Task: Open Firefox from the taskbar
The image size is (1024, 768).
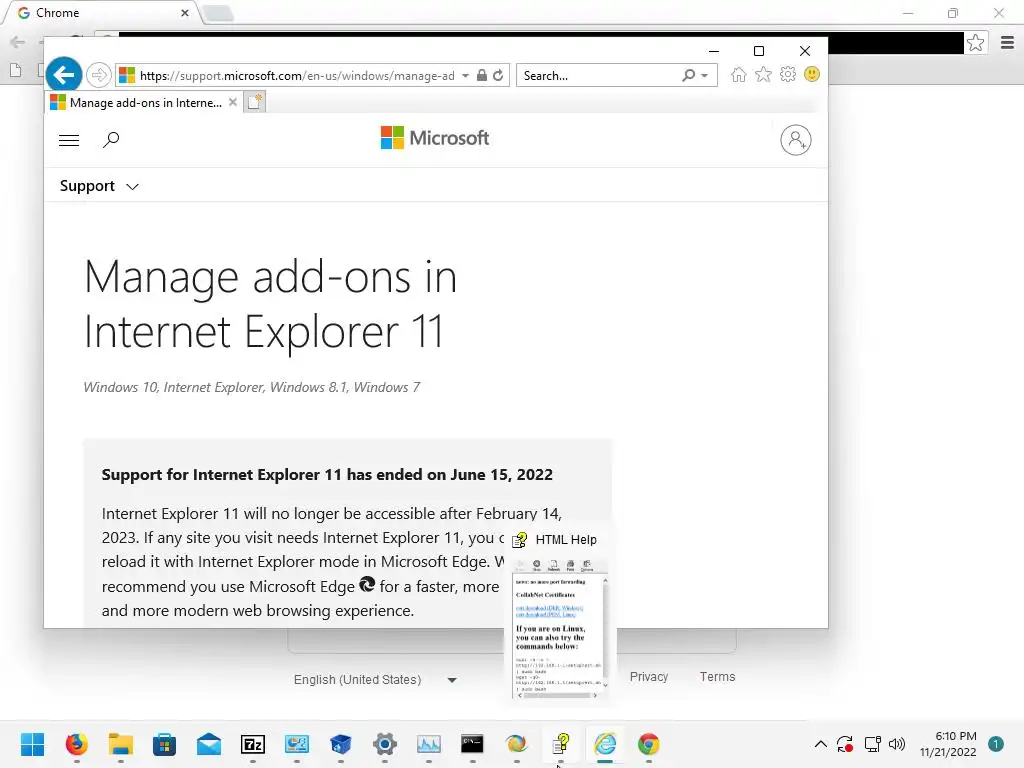Action: (x=76, y=744)
